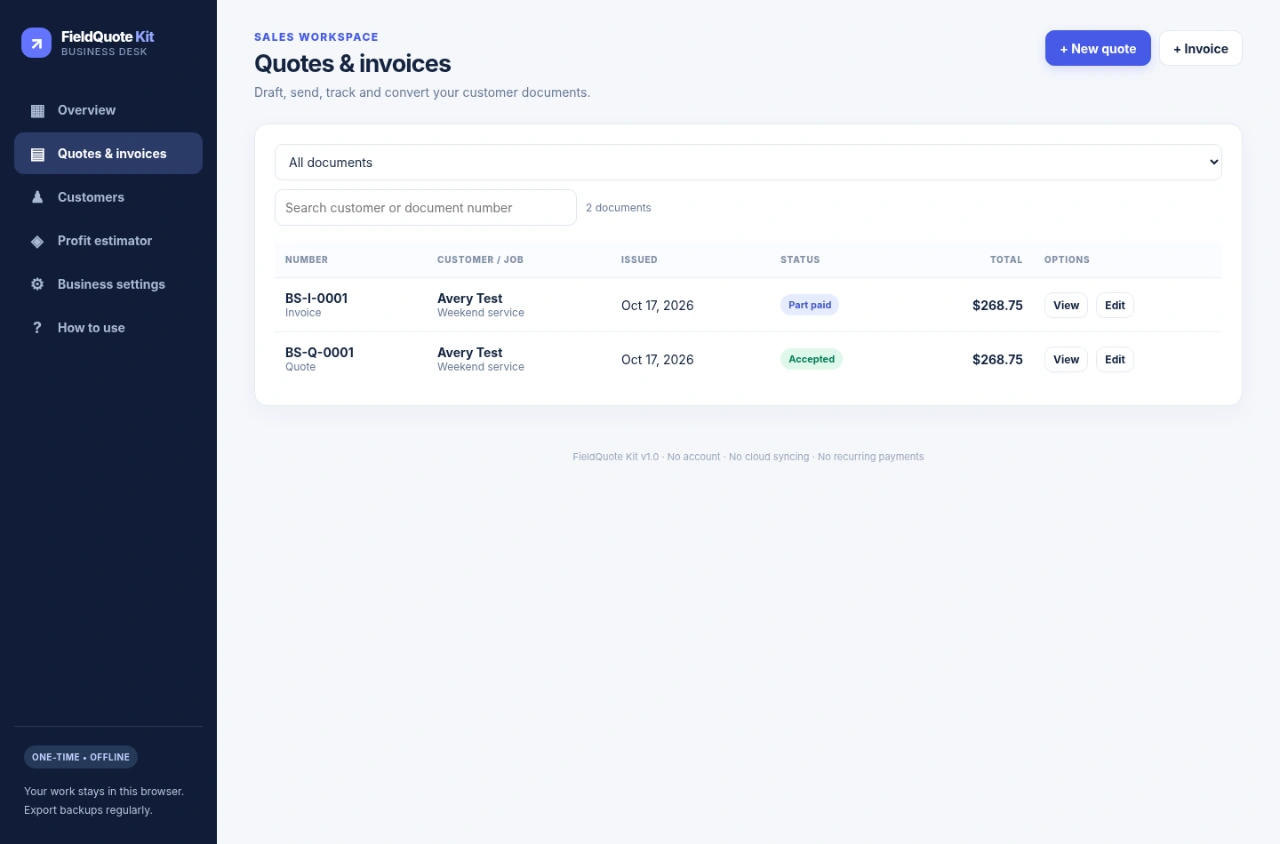Click the How to use question mark icon
This screenshot has width=1280, height=844.
pyautogui.click(x=38, y=328)
